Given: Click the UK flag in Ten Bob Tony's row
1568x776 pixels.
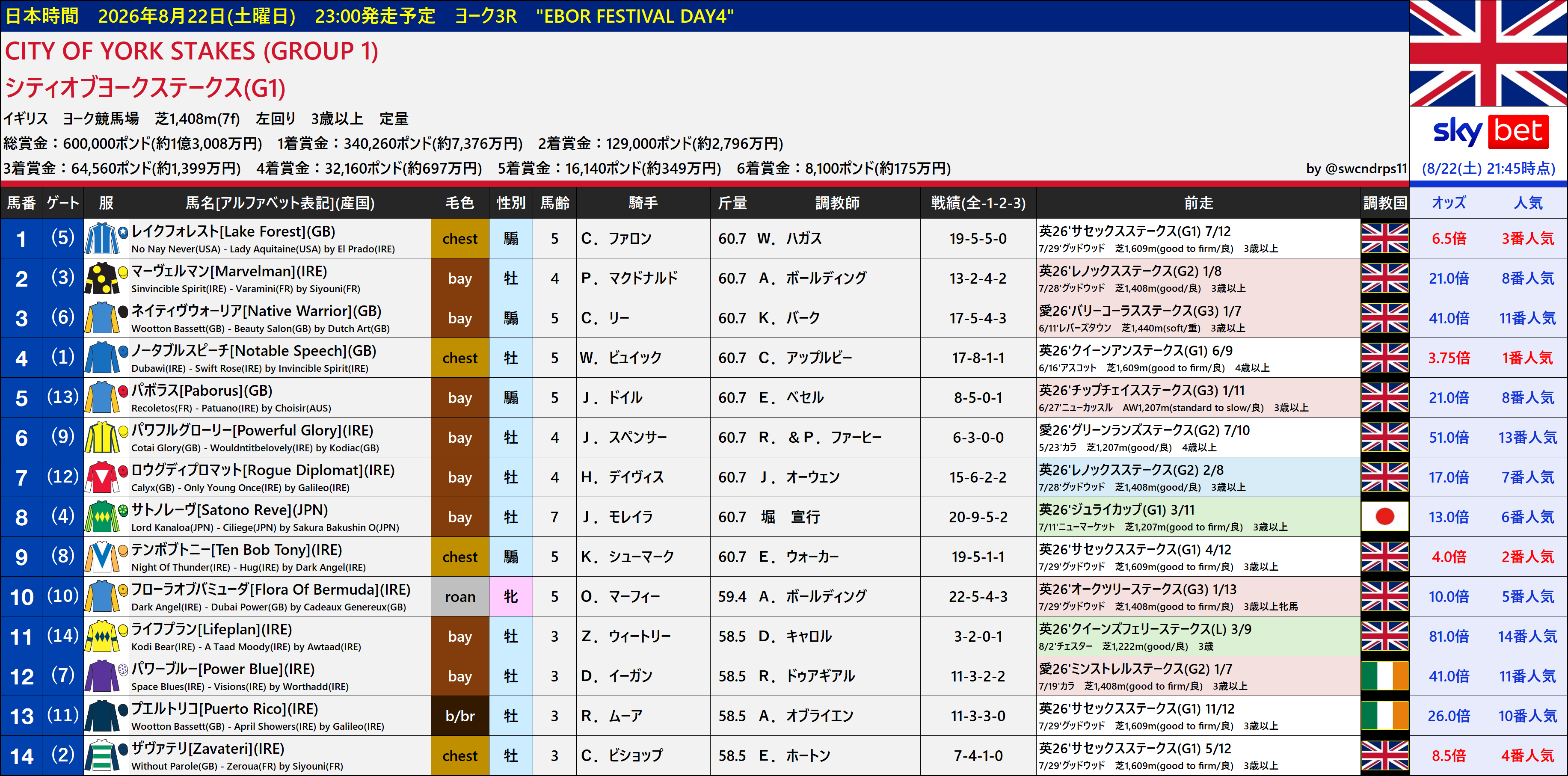Looking at the screenshot, I should [1385, 556].
